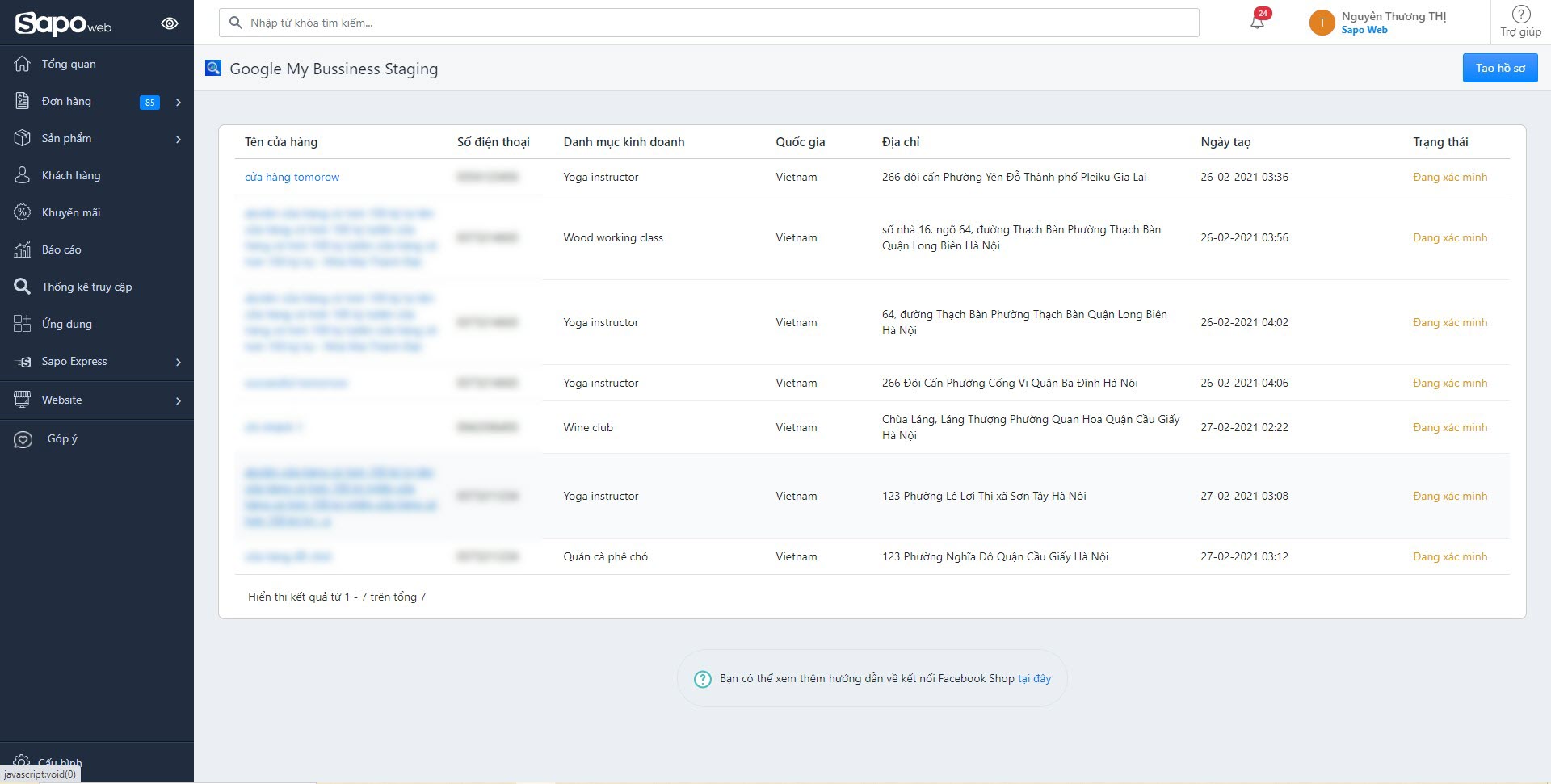Click the Nguyễn Thương Thị account name
Screen dimensions: 1551x784
tap(1393, 16)
